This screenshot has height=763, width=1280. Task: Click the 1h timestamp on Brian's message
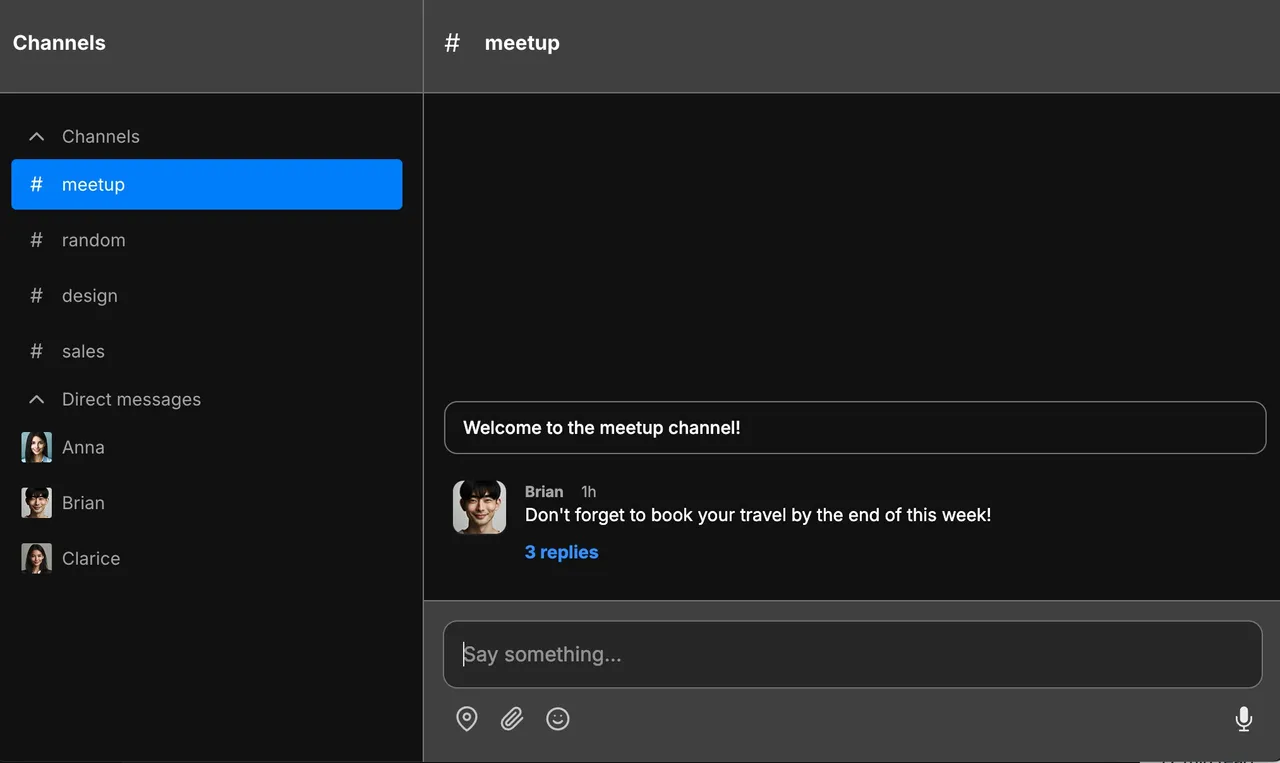click(x=588, y=491)
